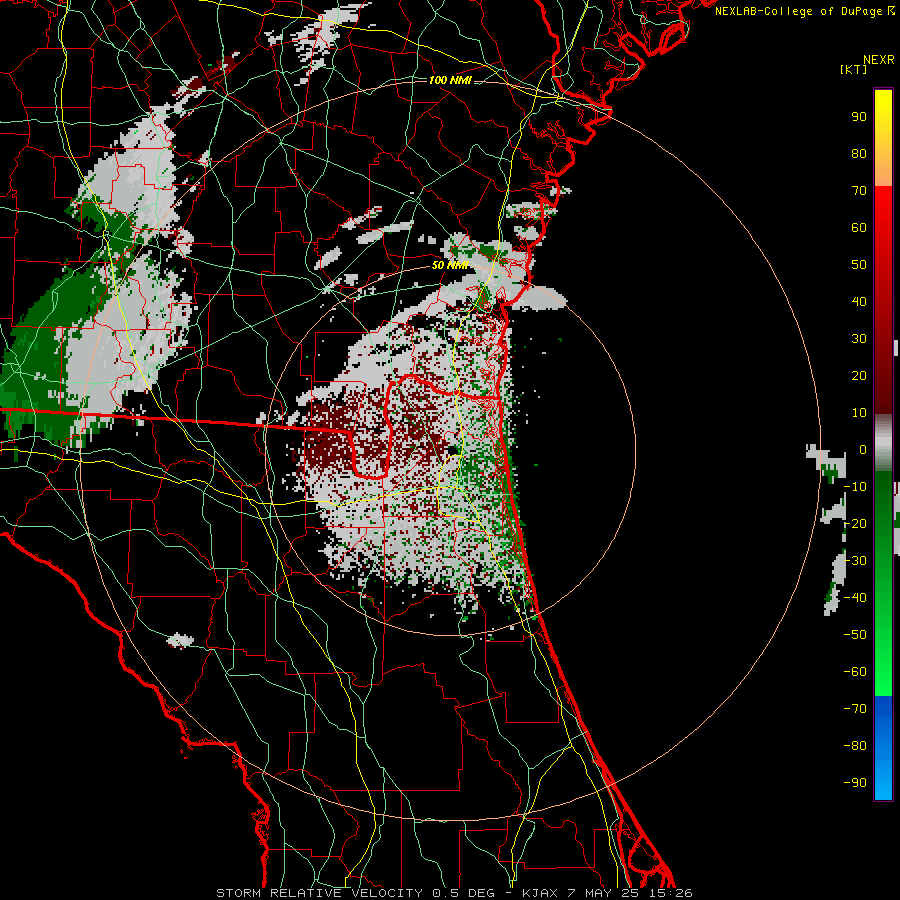The height and width of the screenshot is (900, 900).
Task: Click the NEXR label above the color bar
Action: pyautogui.click(x=879, y=60)
